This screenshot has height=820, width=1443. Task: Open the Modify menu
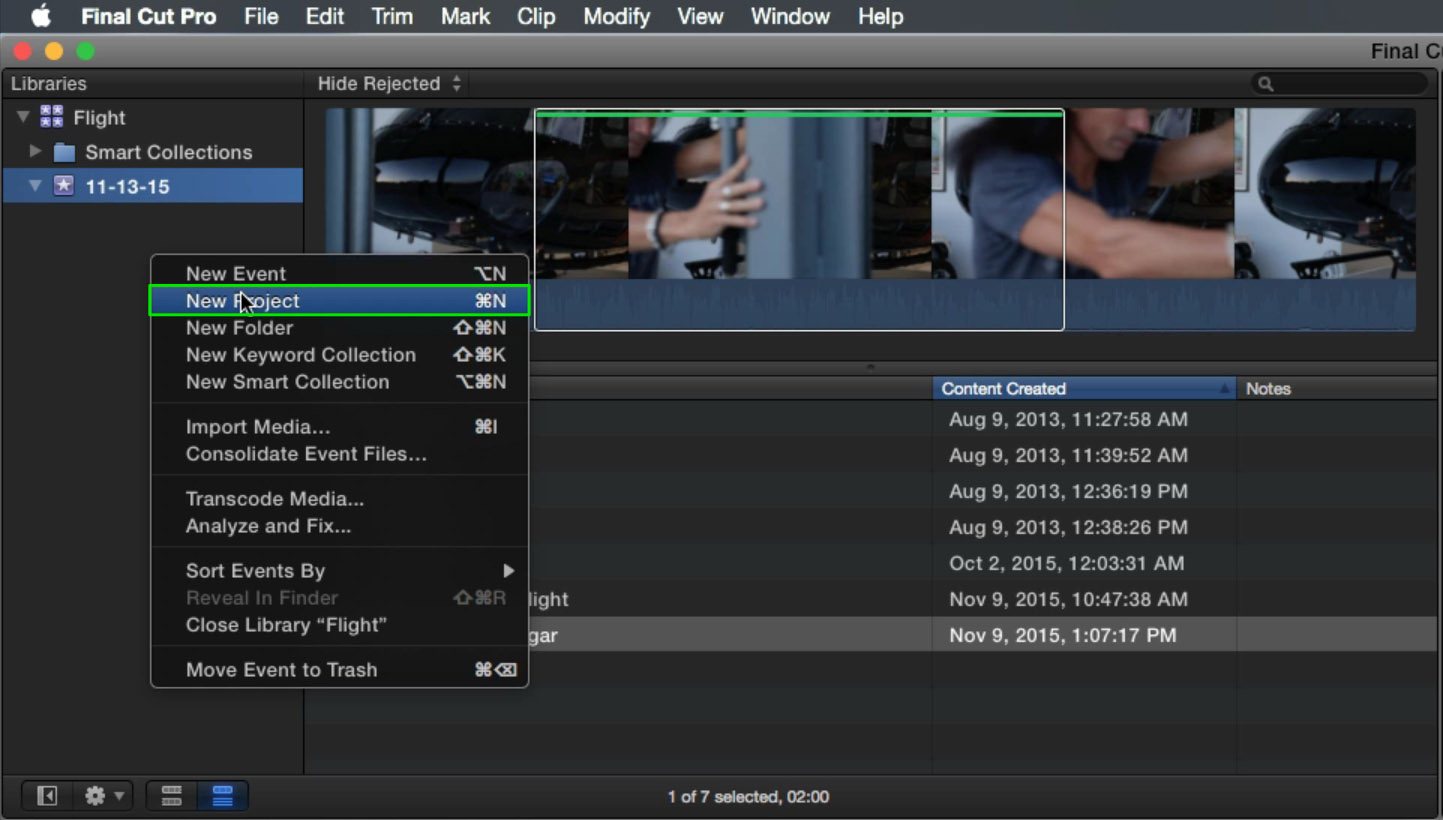point(616,16)
